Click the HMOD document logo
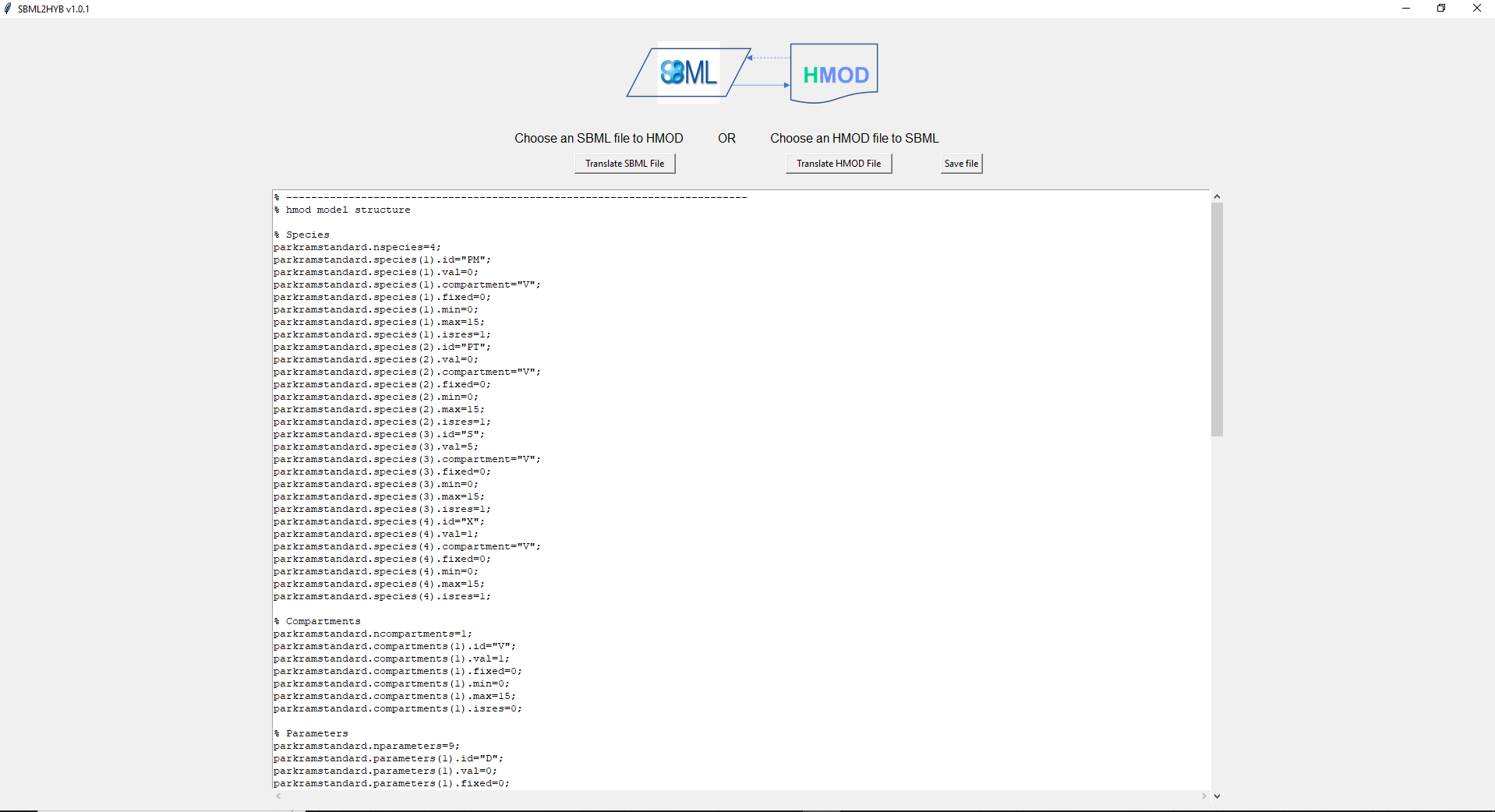 (x=834, y=73)
